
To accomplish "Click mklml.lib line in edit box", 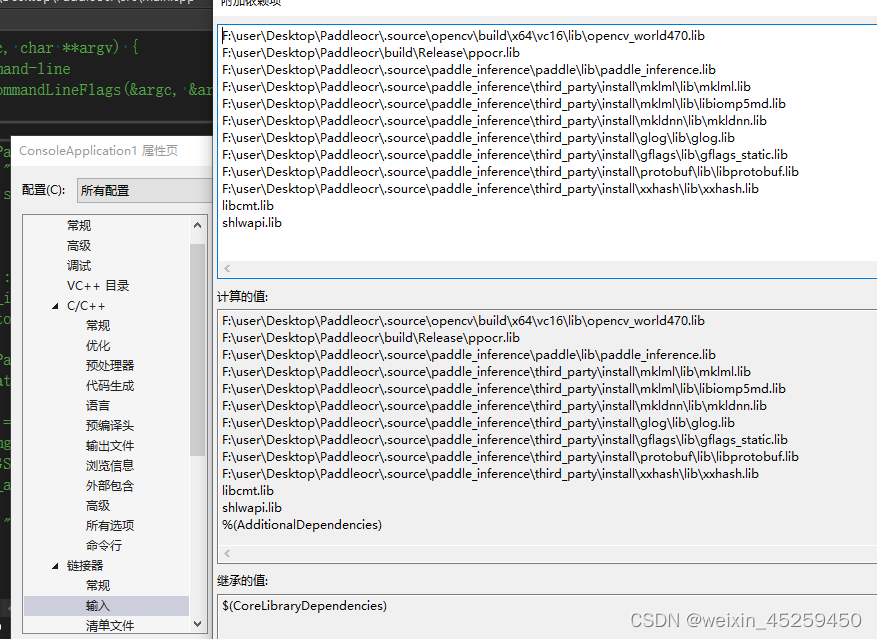I will (x=486, y=87).
